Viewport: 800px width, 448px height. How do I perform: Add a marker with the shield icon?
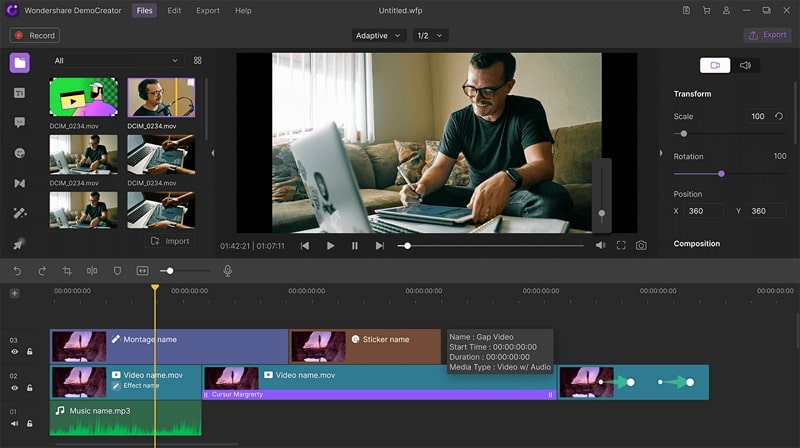coord(117,271)
